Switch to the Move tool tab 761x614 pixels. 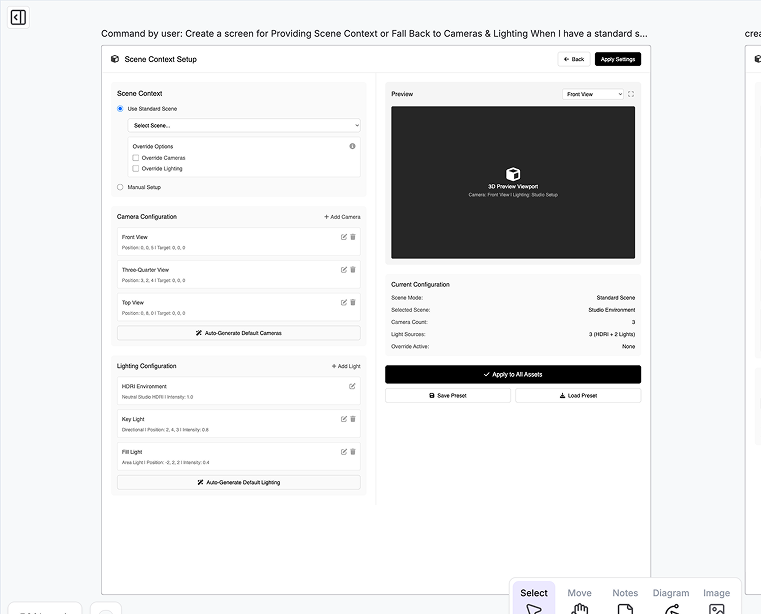(x=580, y=599)
